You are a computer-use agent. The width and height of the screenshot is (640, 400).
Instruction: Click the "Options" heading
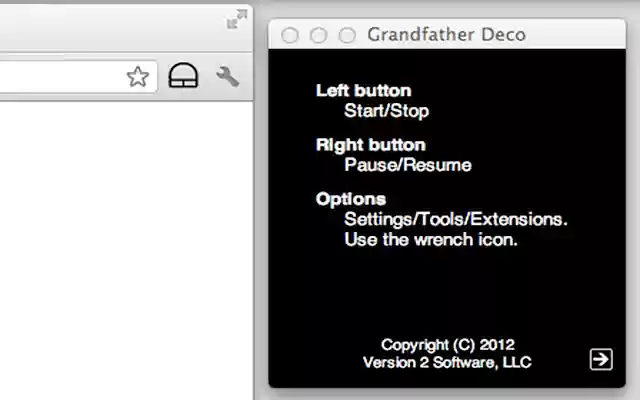pos(351,200)
